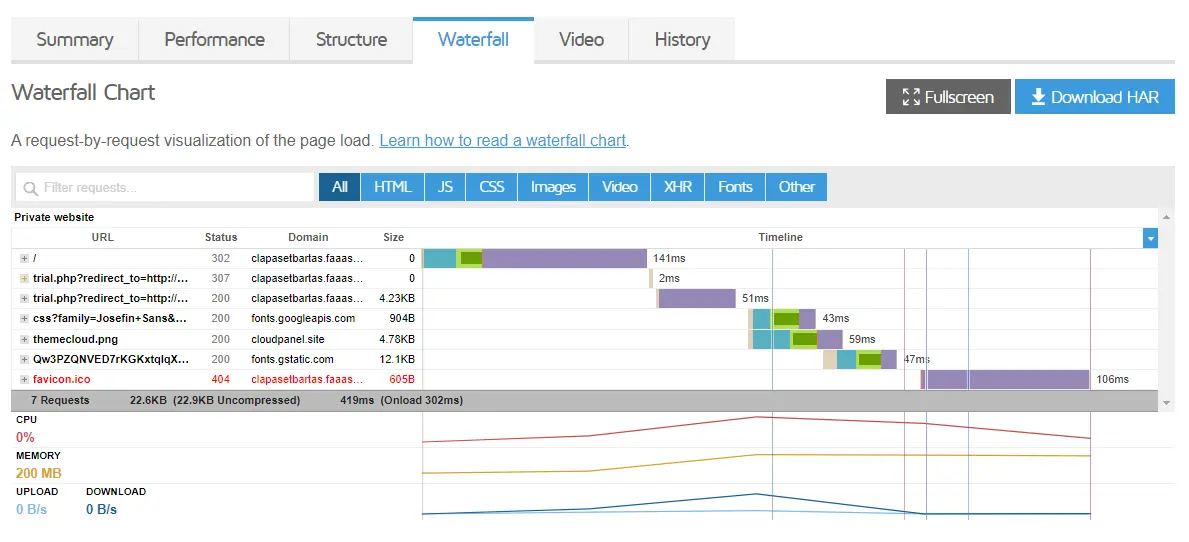Open the Structure tab
This screenshot has width=1189, height=542.
pyautogui.click(x=351, y=39)
